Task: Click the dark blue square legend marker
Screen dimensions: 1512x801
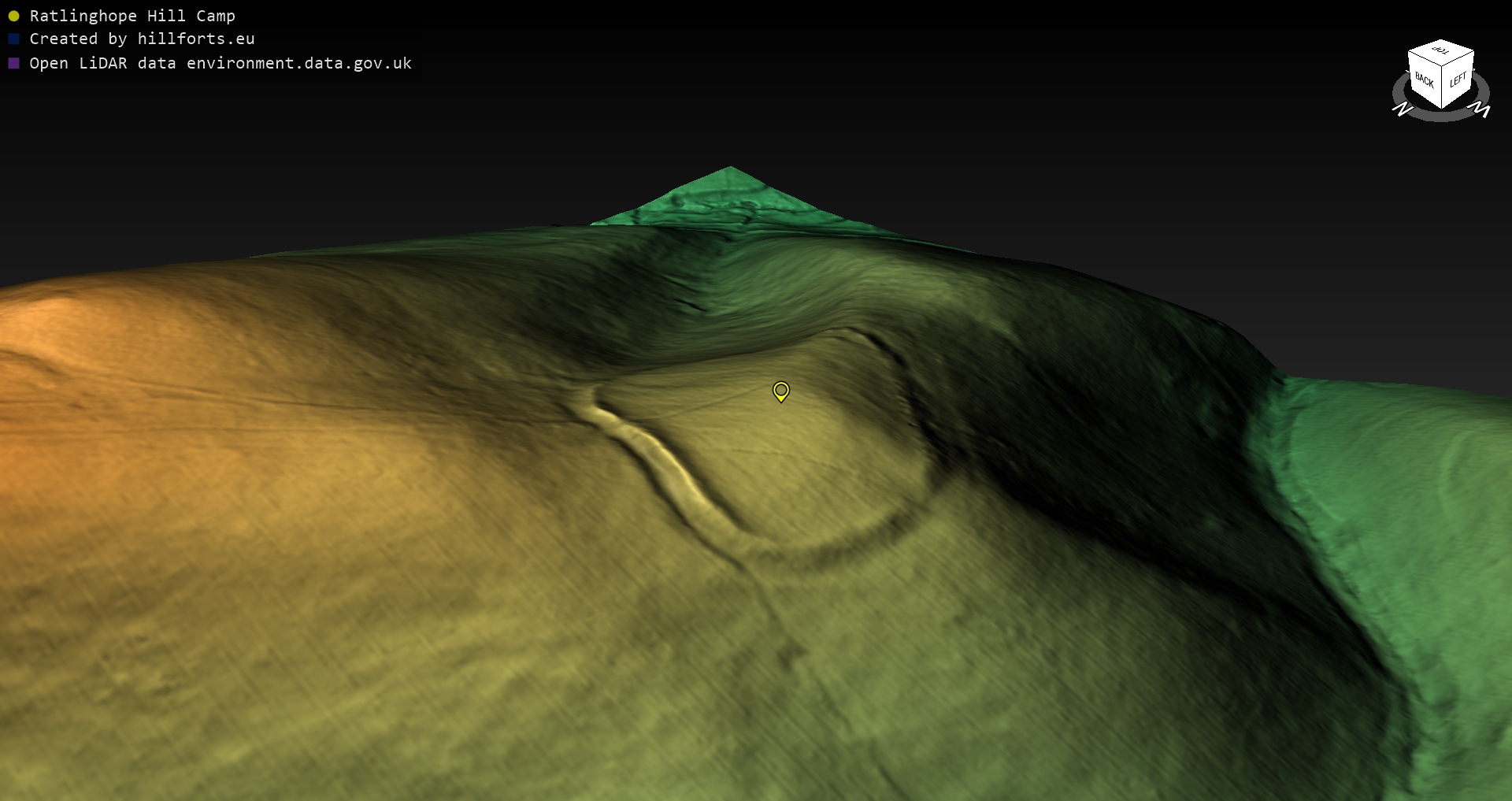Action: click(13, 39)
